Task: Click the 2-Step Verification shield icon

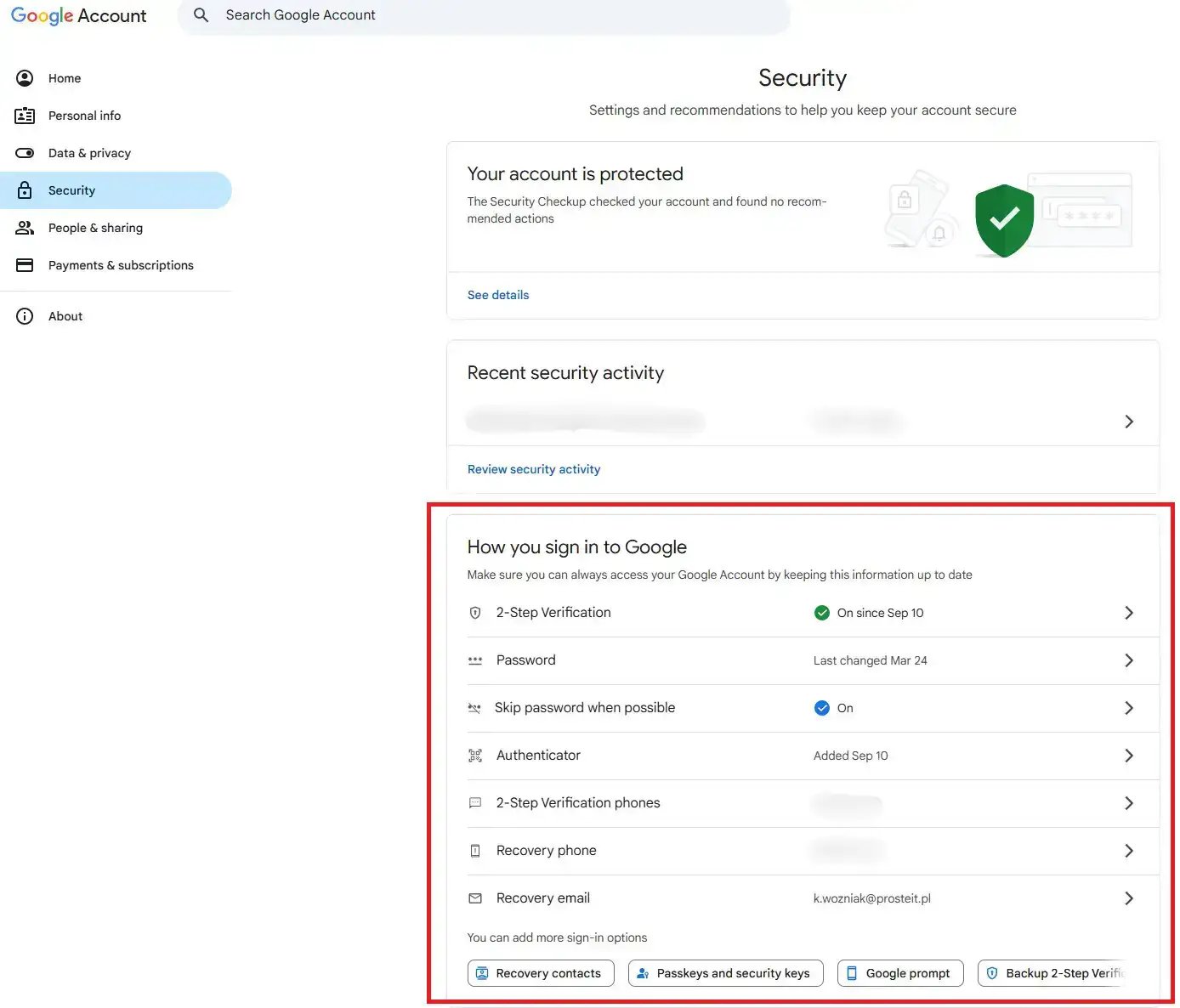Action: (475, 613)
